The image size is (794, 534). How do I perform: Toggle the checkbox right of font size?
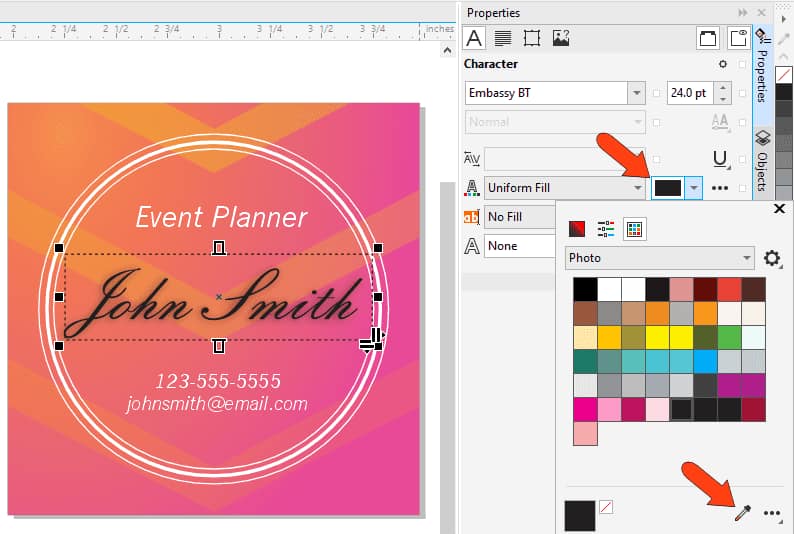point(742,94)
